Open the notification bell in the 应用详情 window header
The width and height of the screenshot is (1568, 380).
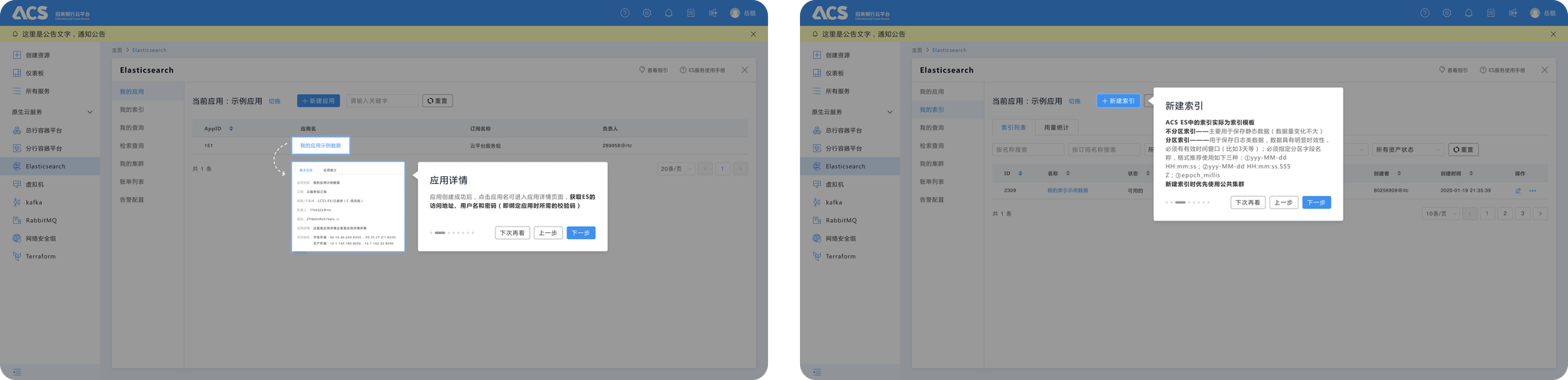click(668, 13)
